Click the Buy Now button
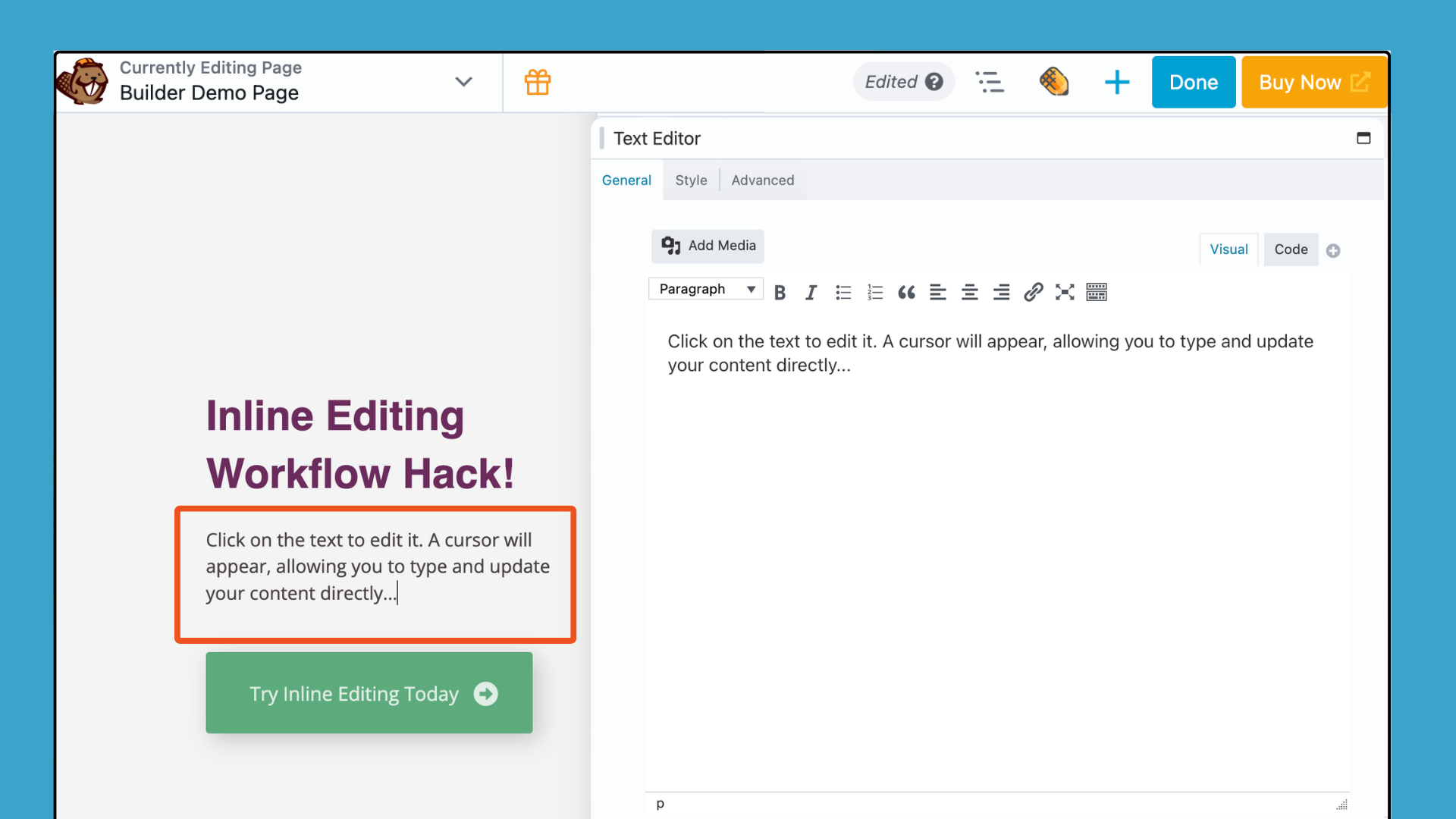Image resolution: width=1456 pixels, height=819 pixels. [1313, 82]
